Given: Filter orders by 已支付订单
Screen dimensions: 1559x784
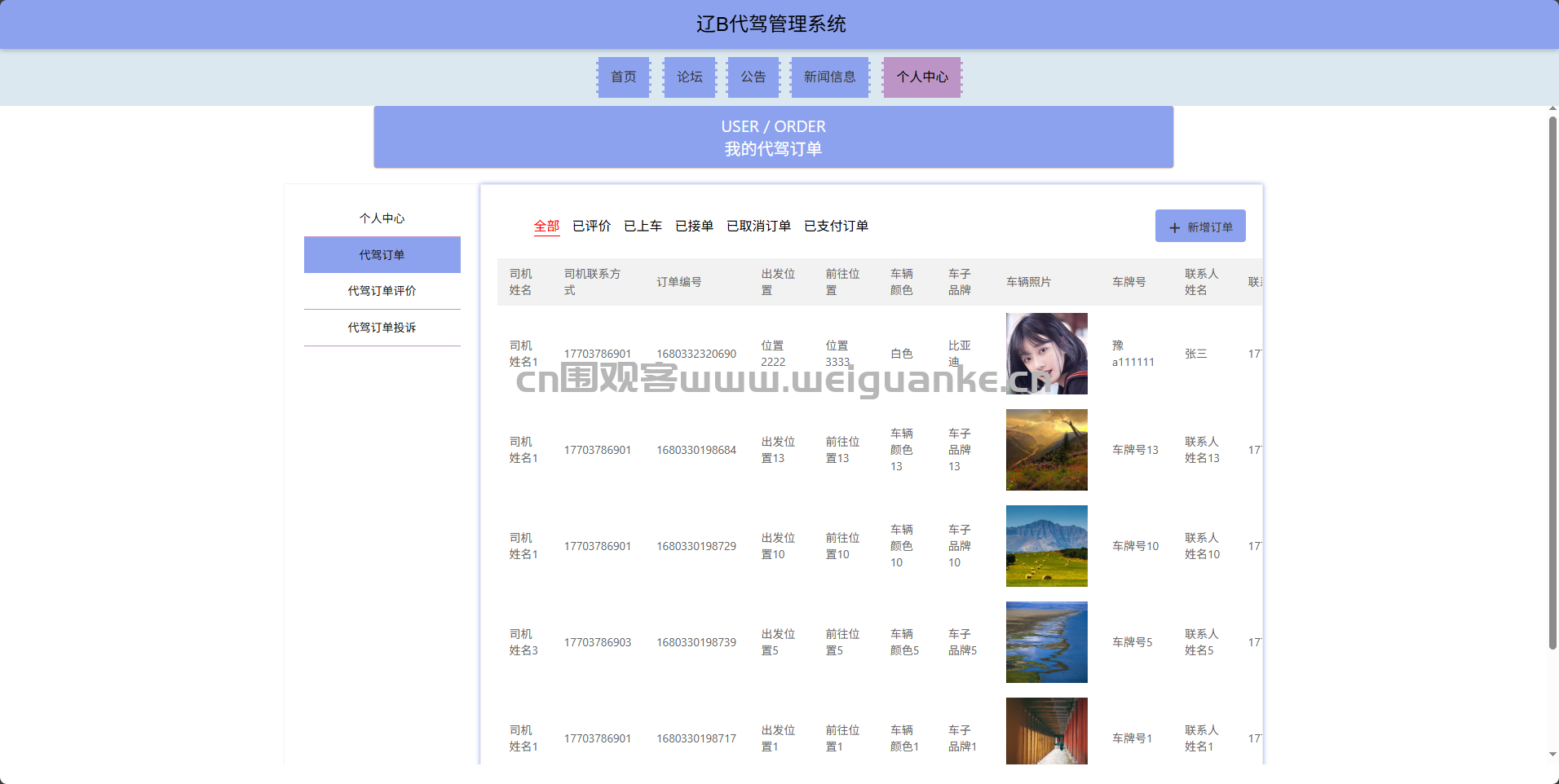Looking at the screenshot, I should click(837, 226).
